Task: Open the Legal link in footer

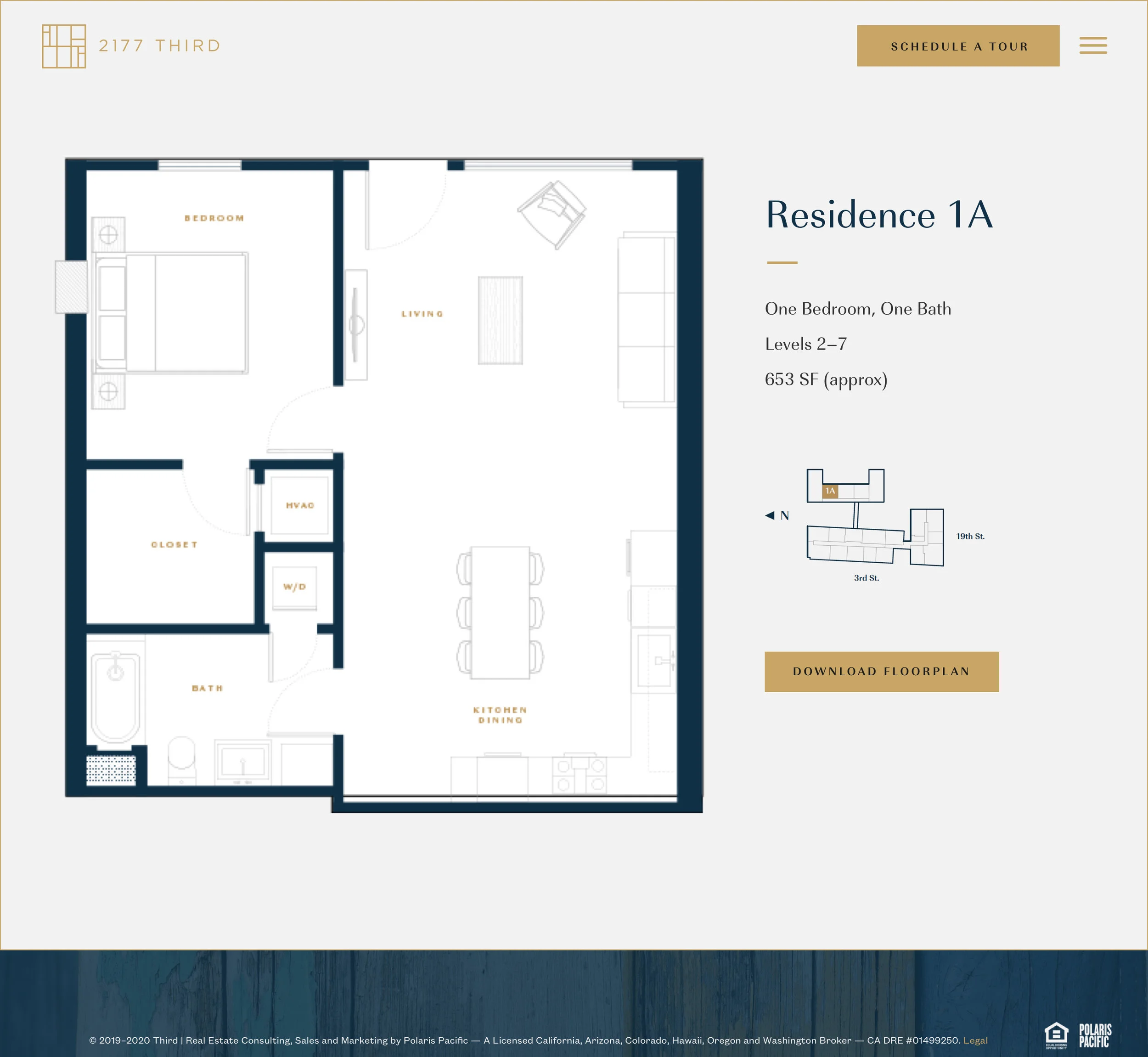Action: [975, 1040]
